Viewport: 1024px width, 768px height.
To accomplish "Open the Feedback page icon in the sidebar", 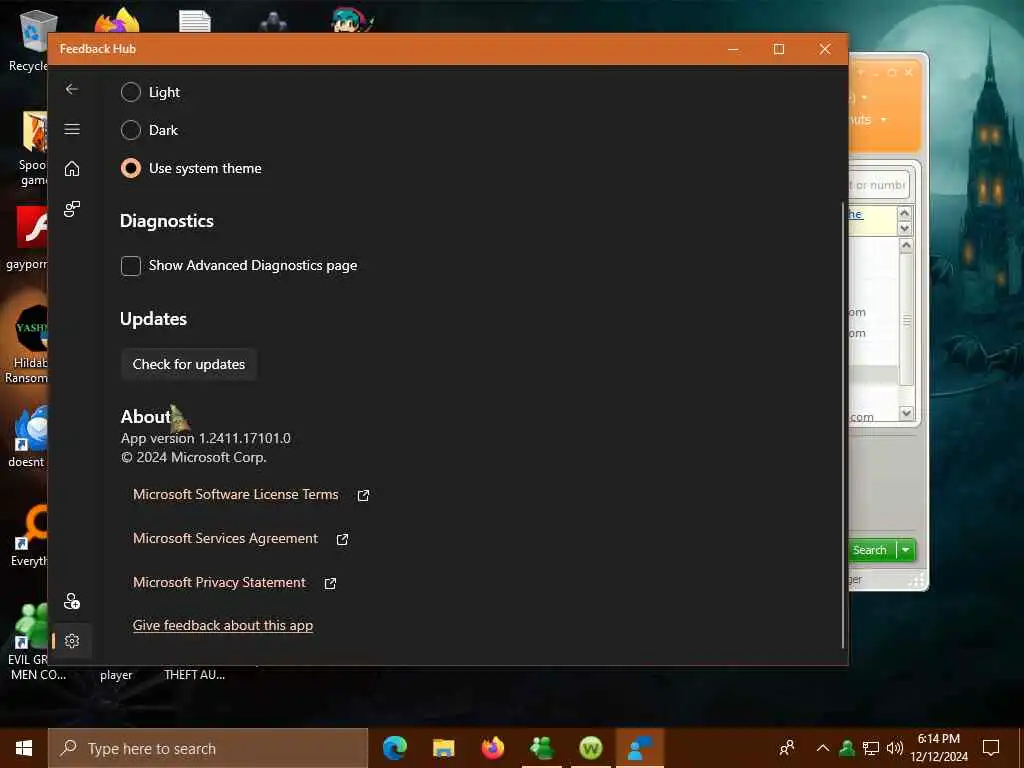I will [72, 209].
